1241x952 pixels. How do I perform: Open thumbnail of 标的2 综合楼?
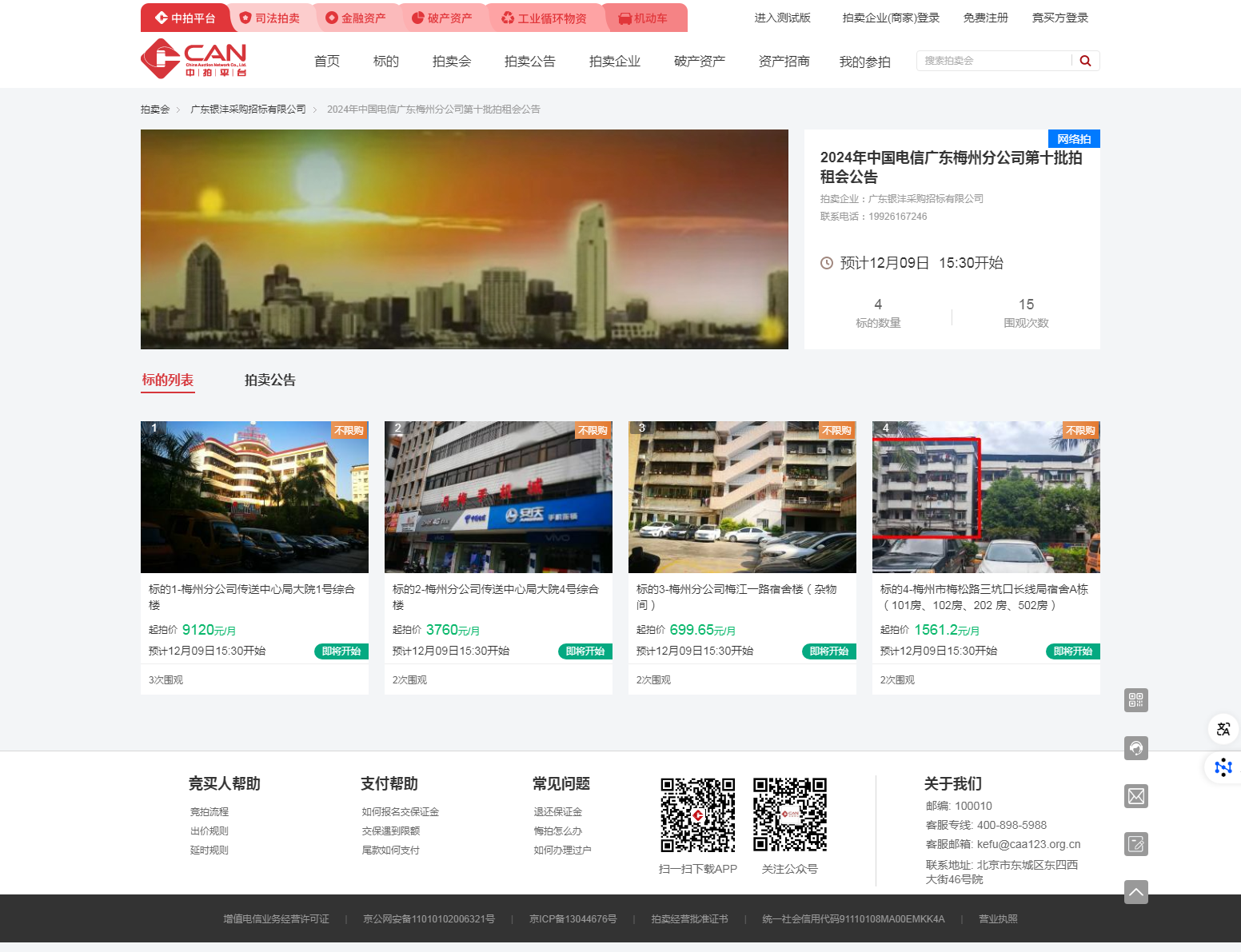tap(498, 497)
